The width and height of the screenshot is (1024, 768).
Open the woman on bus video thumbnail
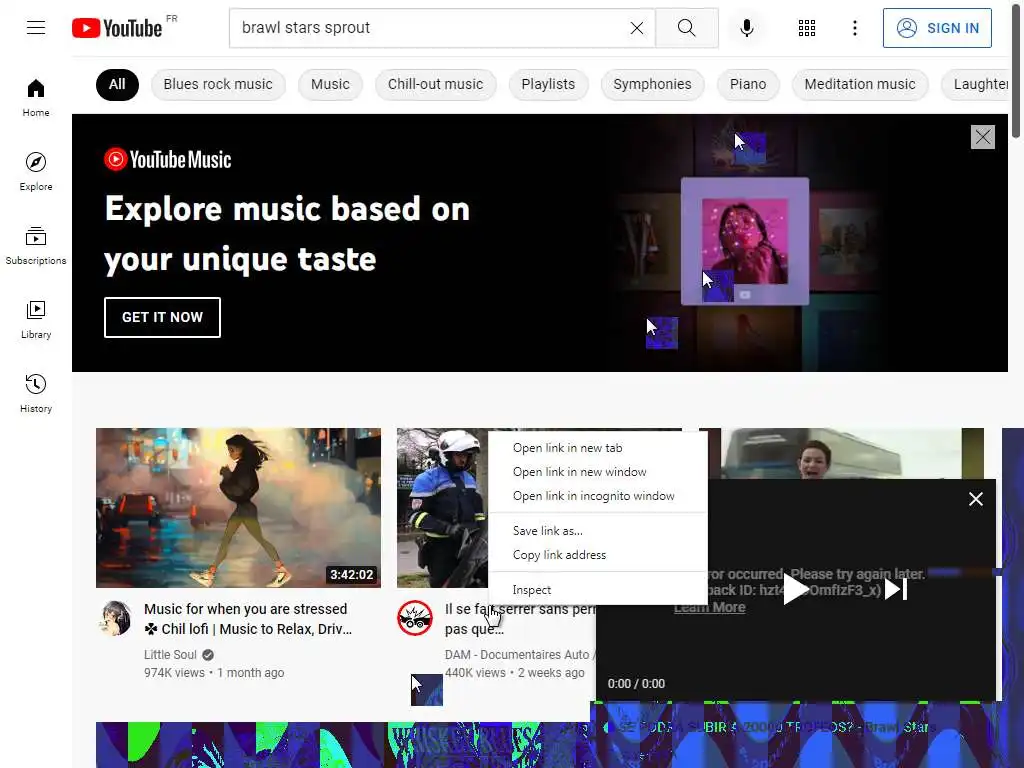tap(841, 453)
